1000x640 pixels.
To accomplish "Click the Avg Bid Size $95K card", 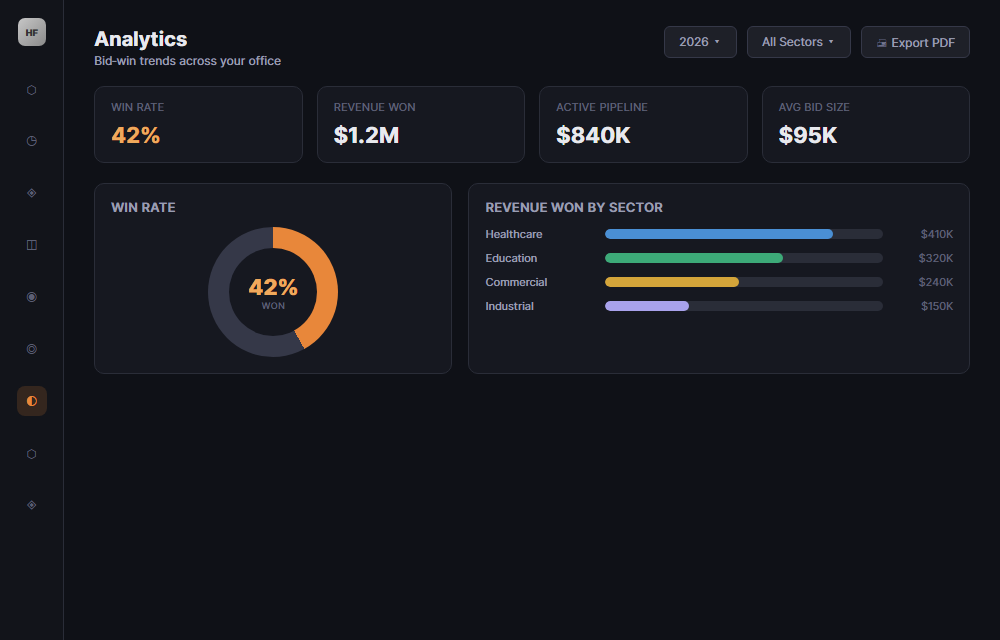I will pyautogui.click(x=866, y=124).
